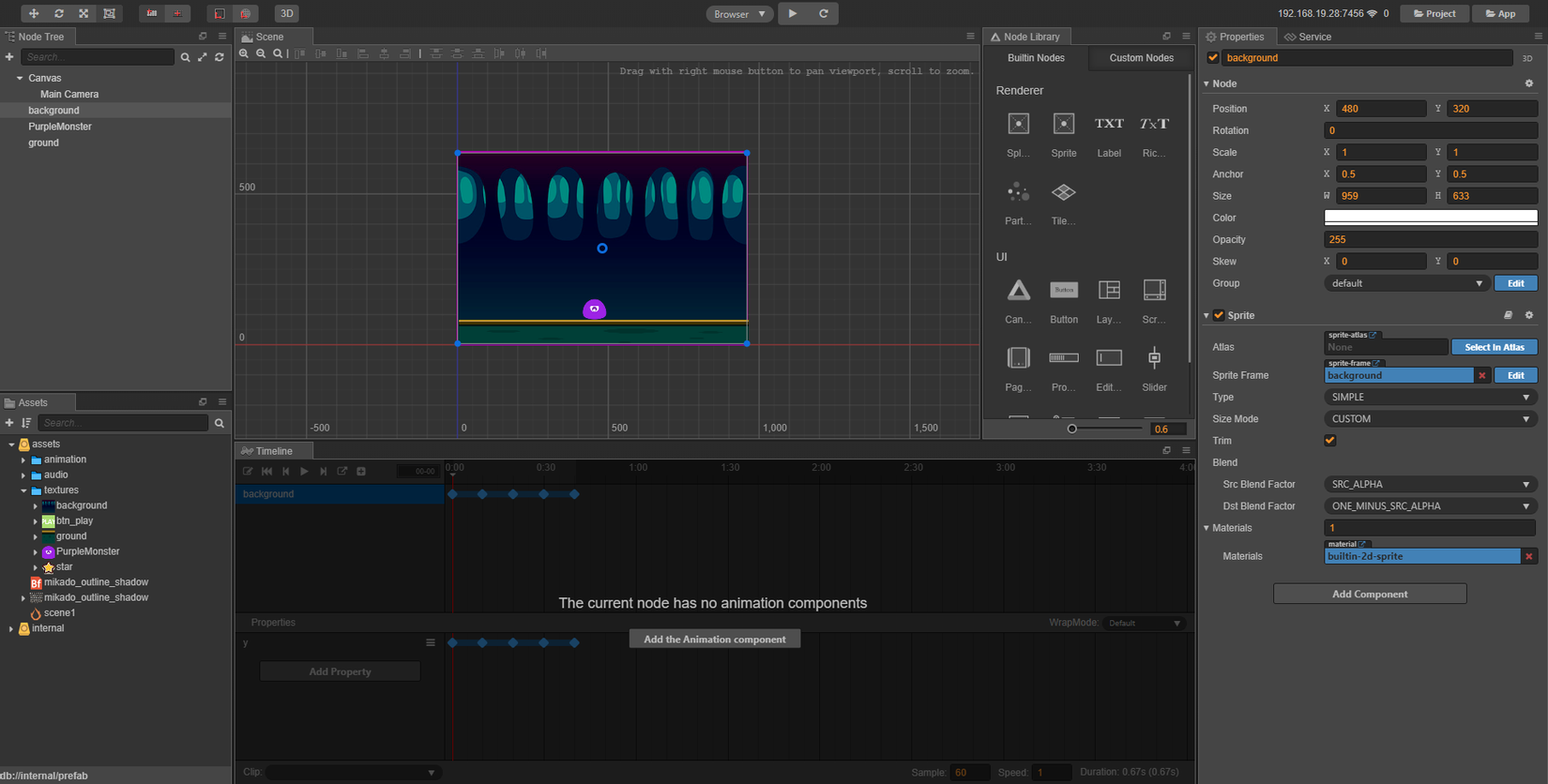1548x784 pixels.
Task: Pick the Button UI node icon
Action: [x=1063, y=291]
